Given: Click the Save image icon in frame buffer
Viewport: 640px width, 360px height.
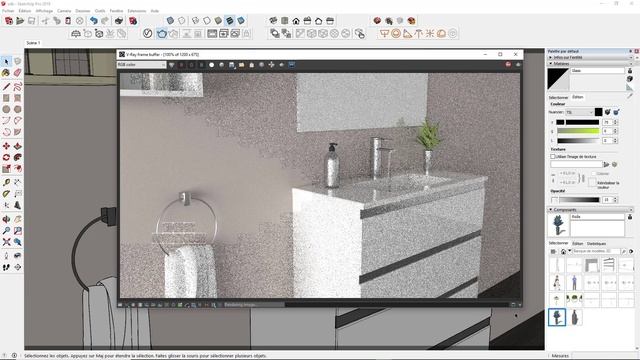Looking at the screenshot, I should (x=231, y=65).
